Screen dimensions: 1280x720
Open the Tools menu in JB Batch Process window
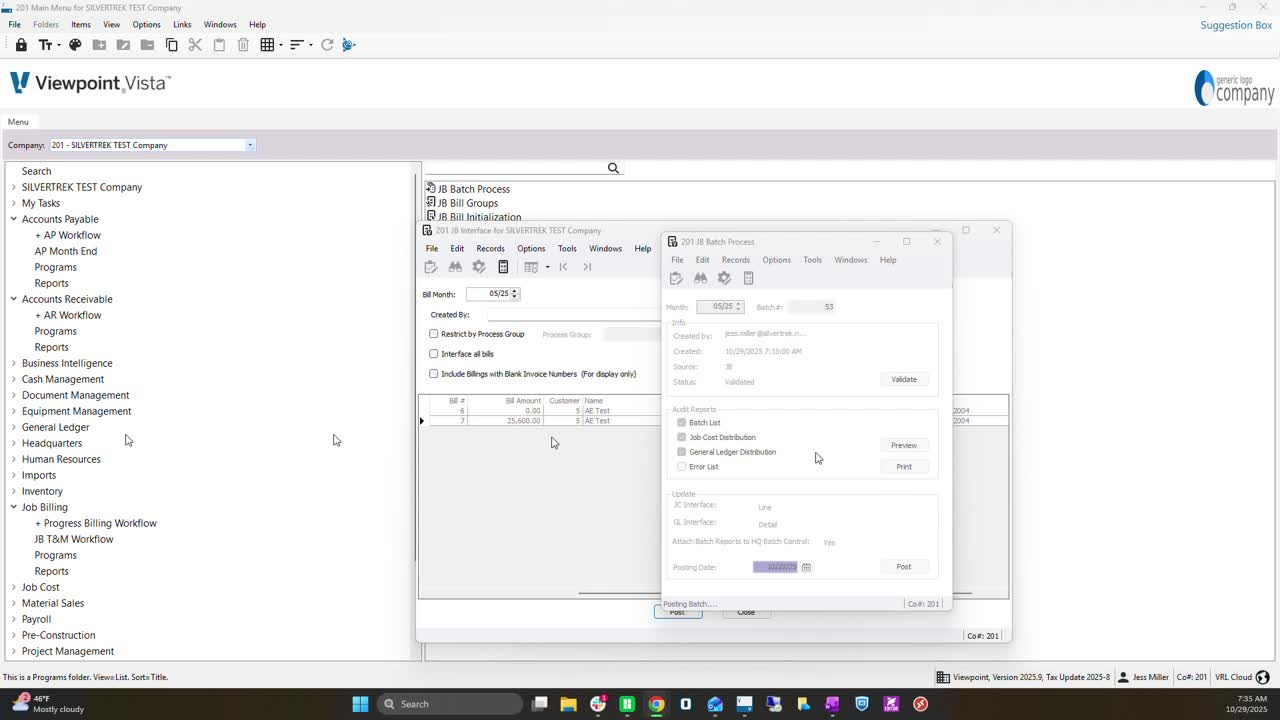click(x=812, y=260)
